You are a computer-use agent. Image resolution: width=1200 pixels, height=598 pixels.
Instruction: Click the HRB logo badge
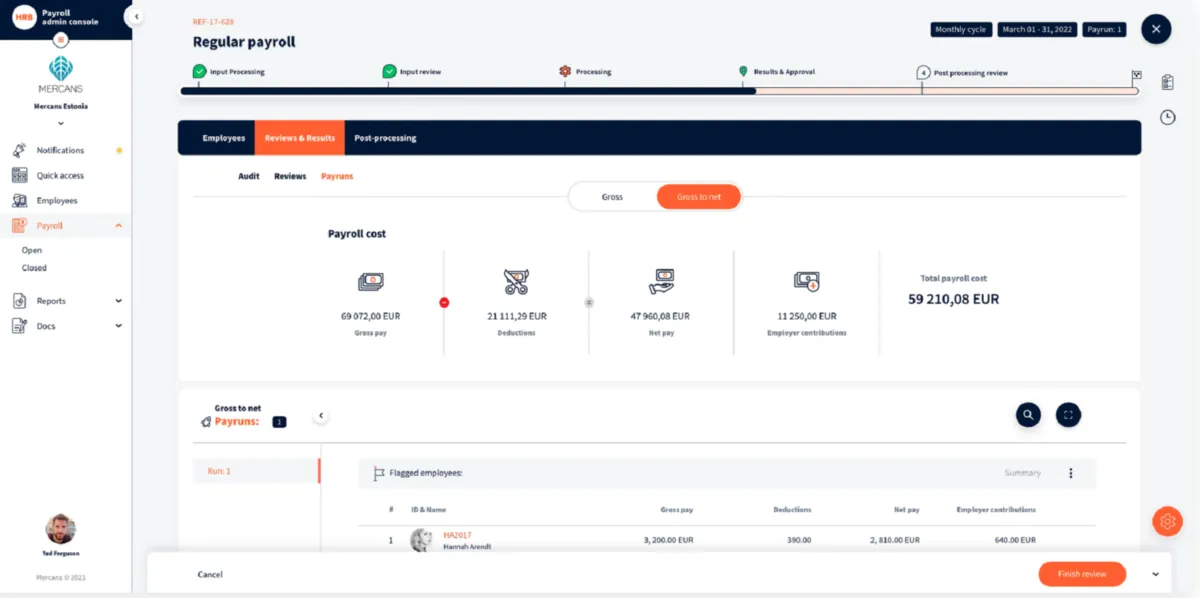pyautogui.click(x=24, y=16)
